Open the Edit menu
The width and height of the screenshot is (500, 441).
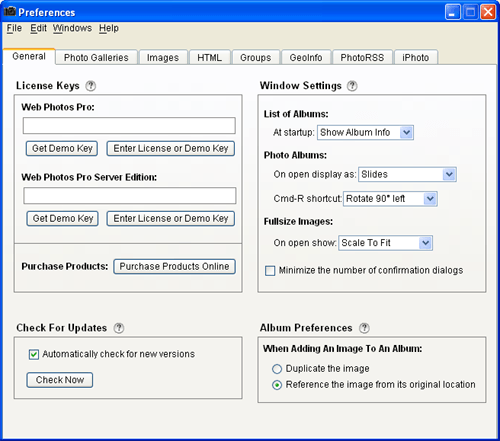point(38,28)
